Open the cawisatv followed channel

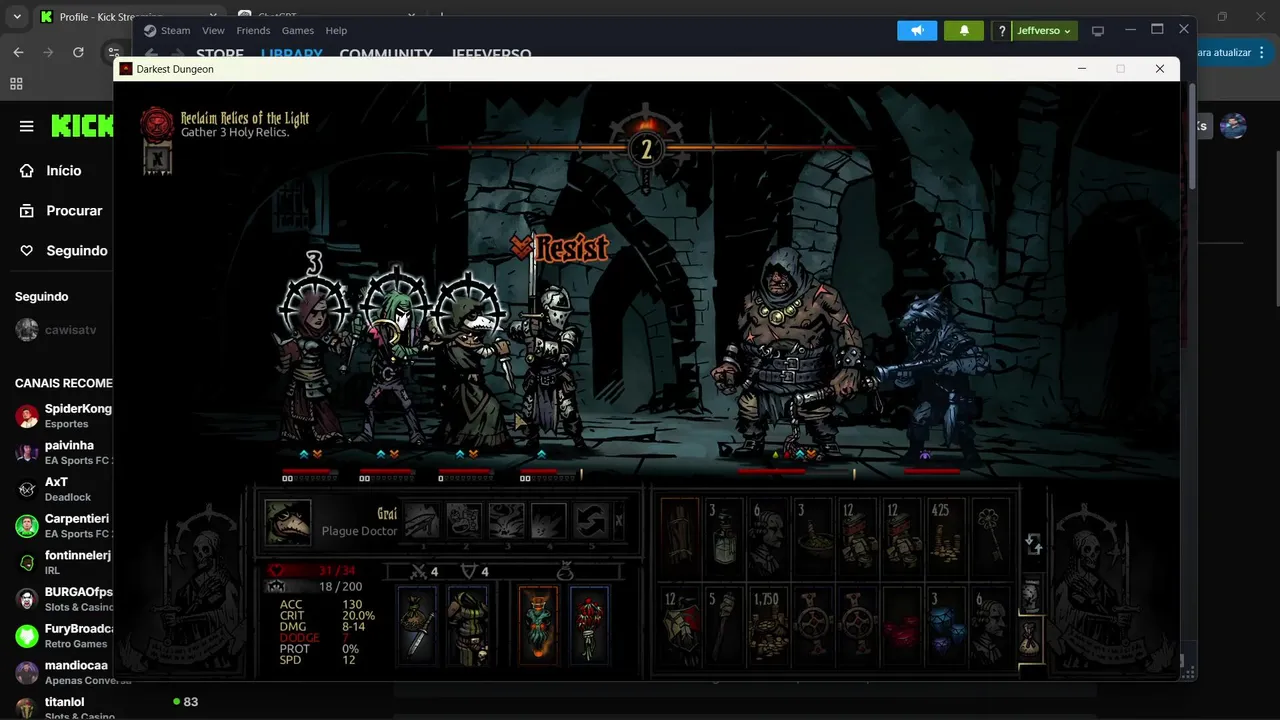coord(56,330)
